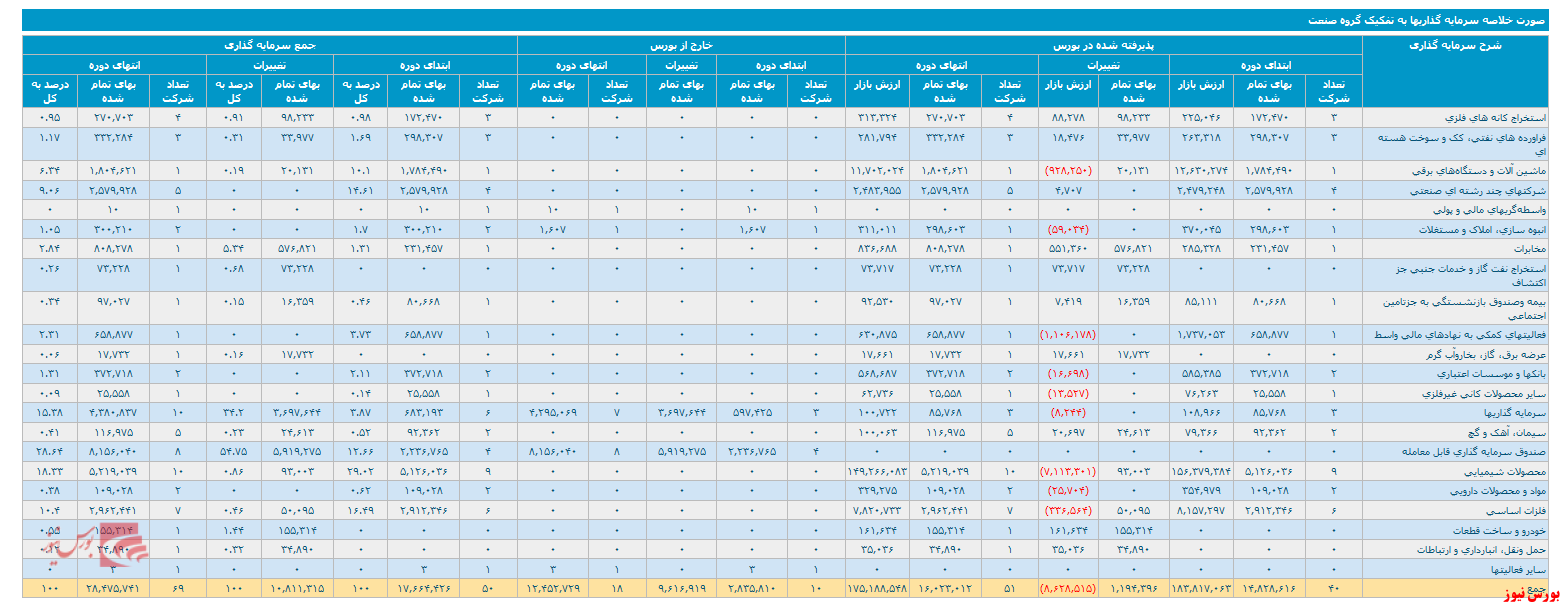Select market value '۱۴۹,۲۶۶,۰۸۳' in 'محصولات شیمیایی' row
This screenshot has width=1563, height=606.
pos(877,470)
